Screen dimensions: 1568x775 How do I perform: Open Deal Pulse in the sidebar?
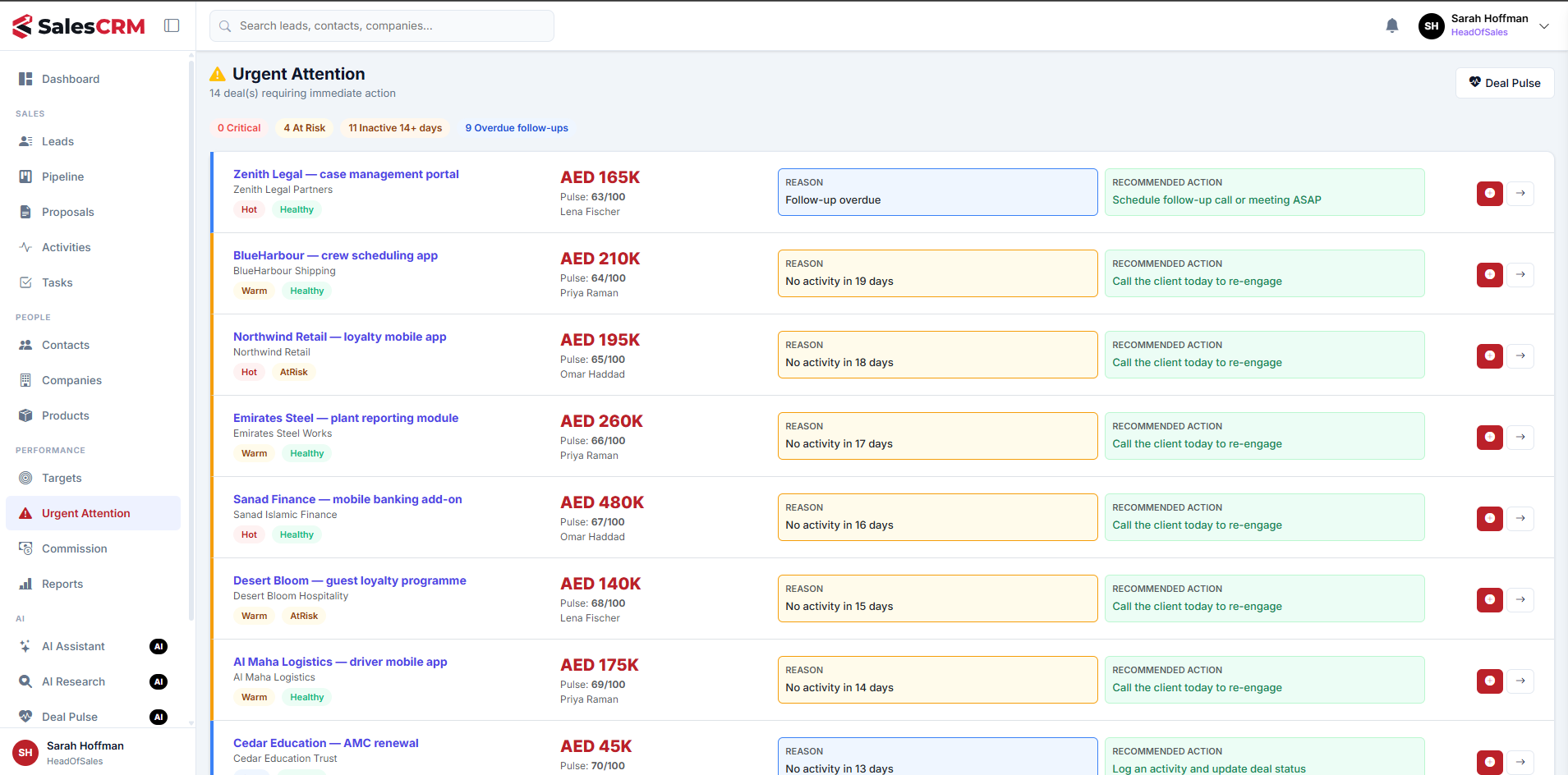tap(93, 717)
